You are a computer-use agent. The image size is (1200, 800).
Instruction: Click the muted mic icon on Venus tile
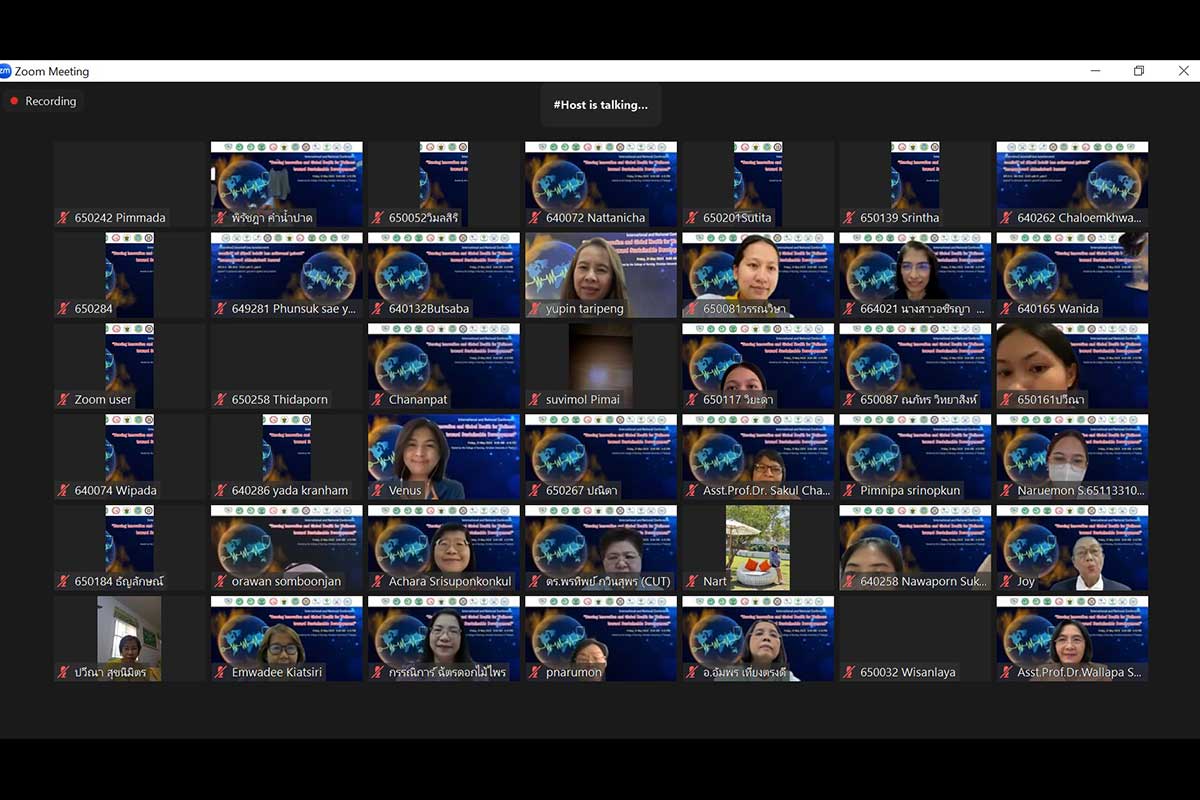tap(378, 491)
